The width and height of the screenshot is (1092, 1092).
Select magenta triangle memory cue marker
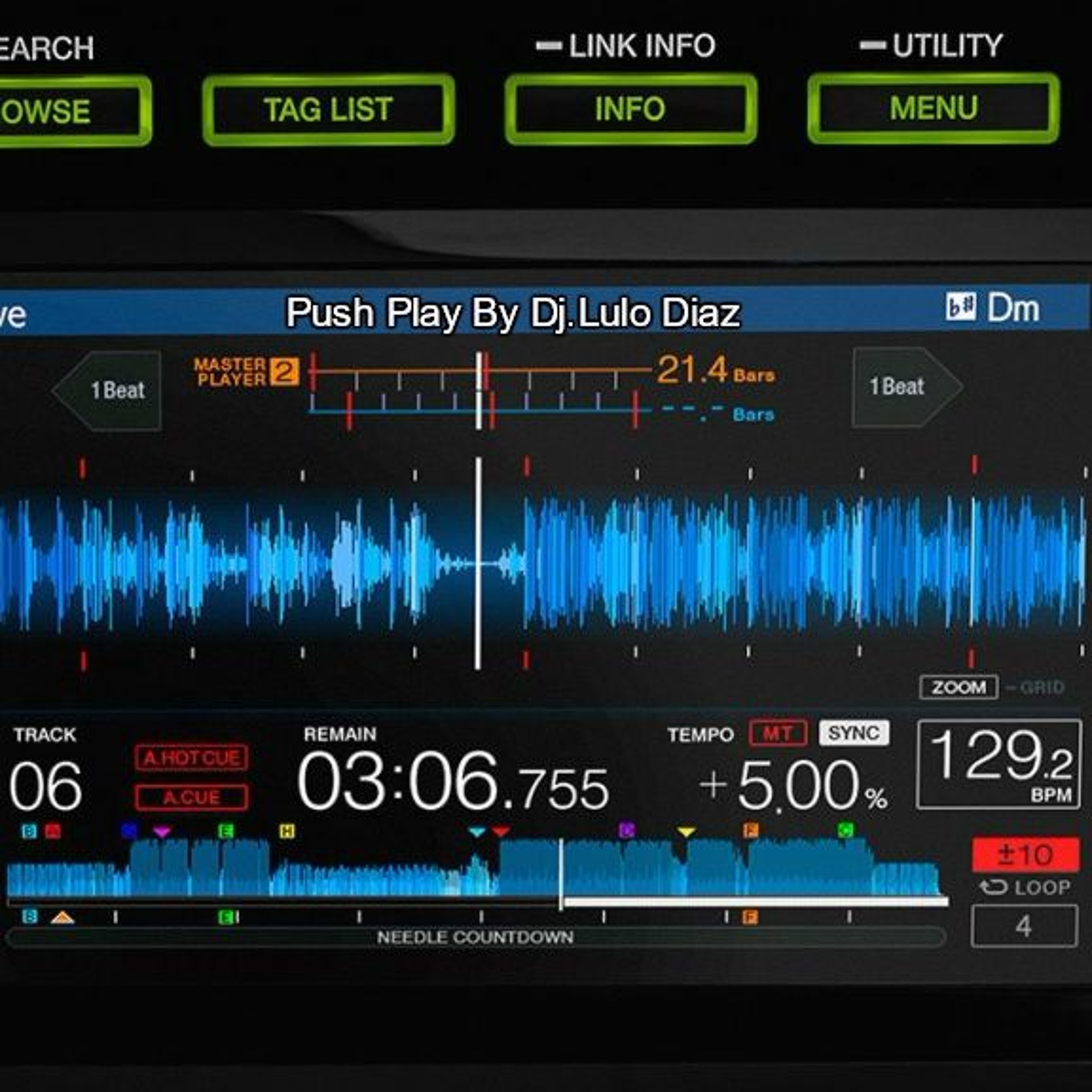coord(162,831)
